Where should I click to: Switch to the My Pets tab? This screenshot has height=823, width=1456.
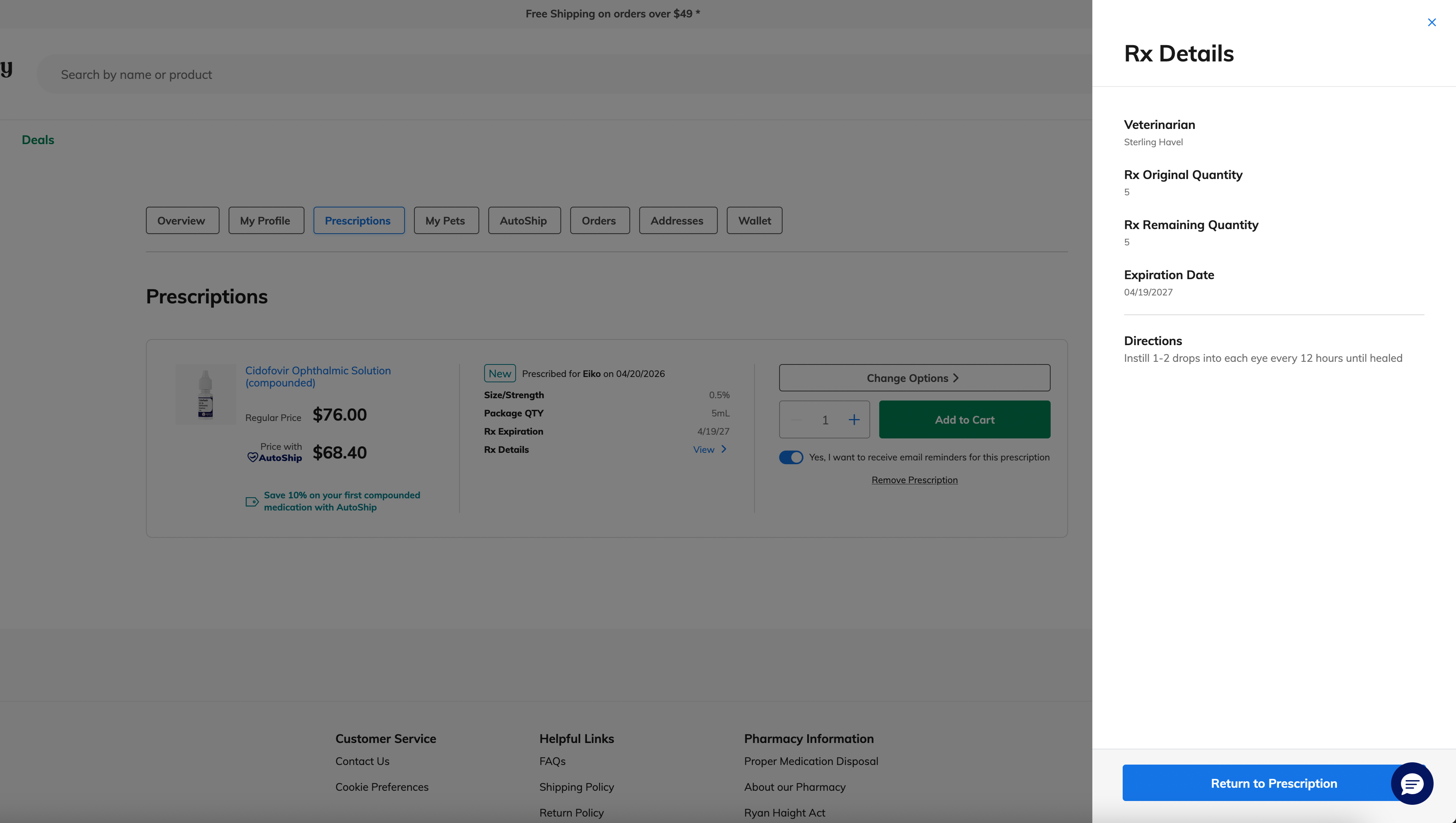click(x=446, y=220)
